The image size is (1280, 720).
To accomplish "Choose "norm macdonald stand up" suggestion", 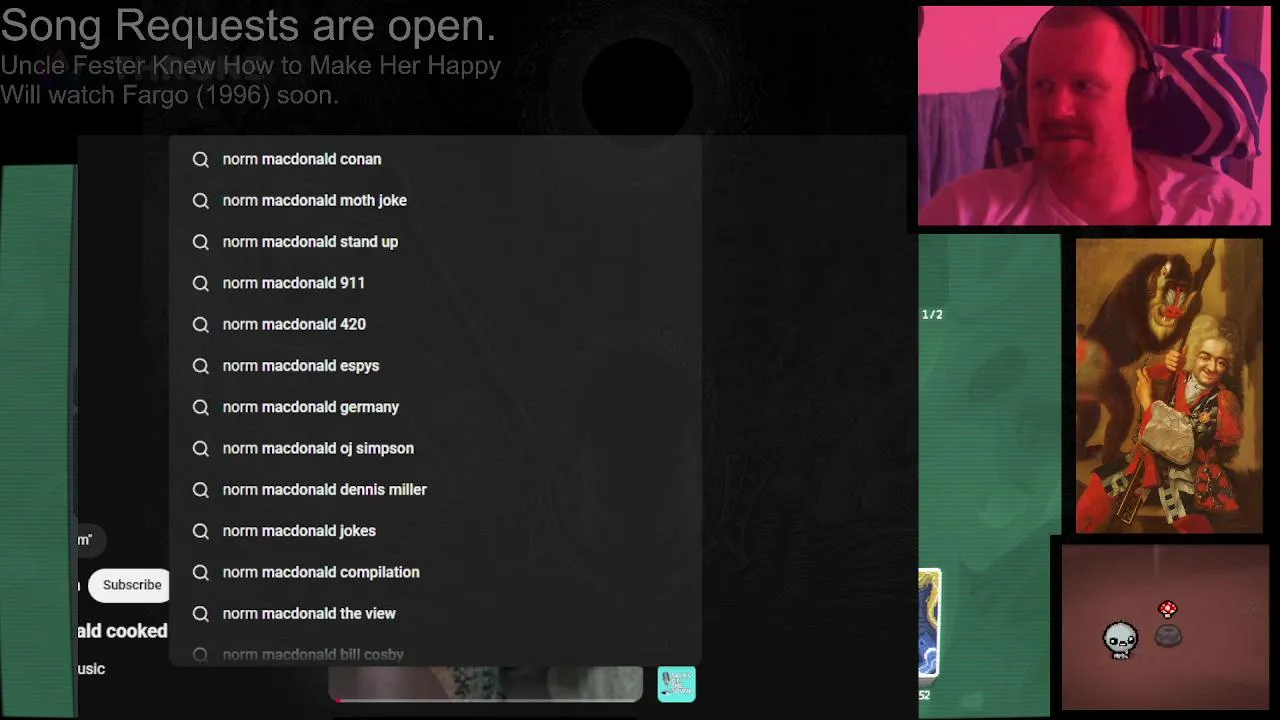I will coord(435,242).
